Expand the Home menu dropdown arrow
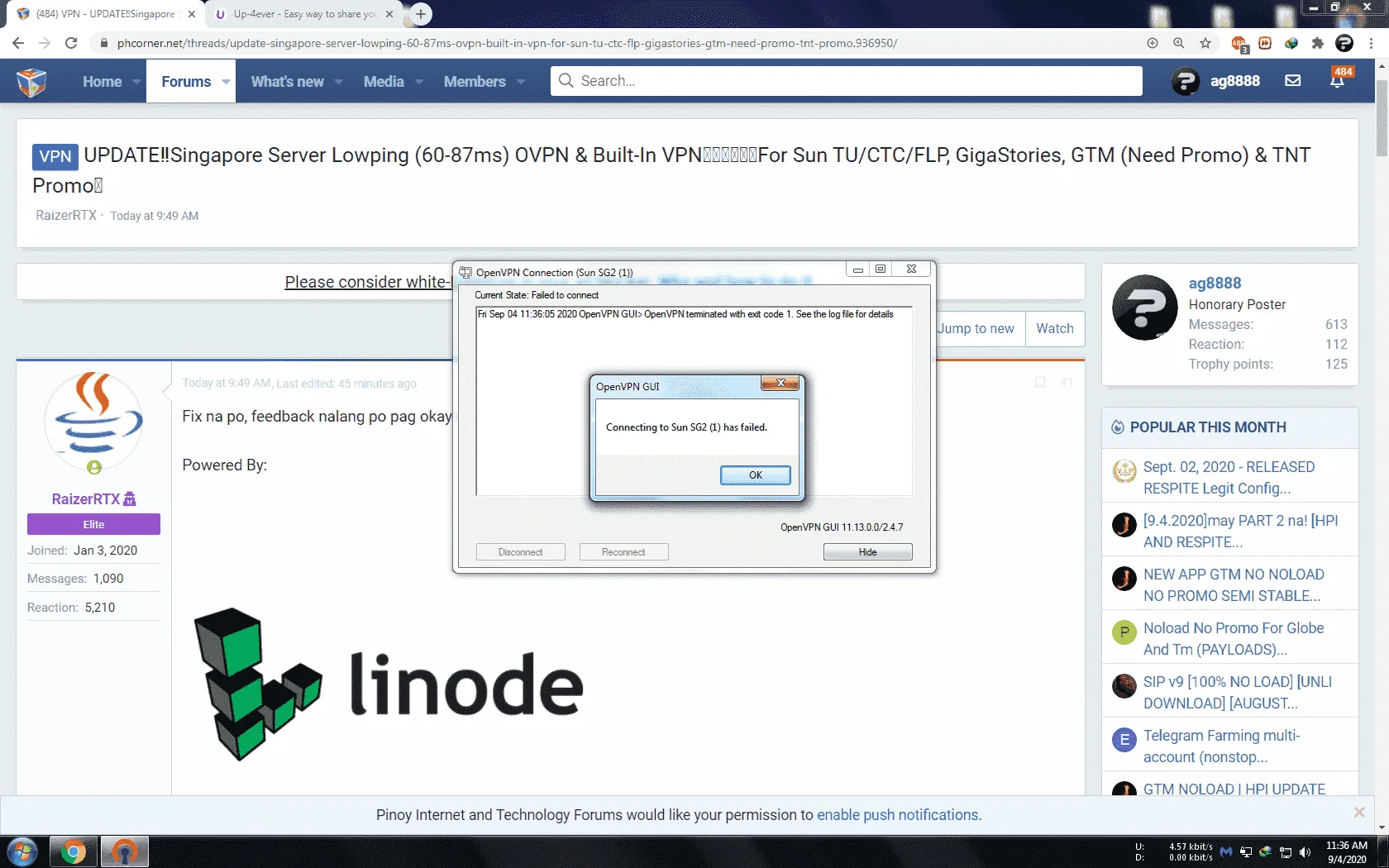 136,82
